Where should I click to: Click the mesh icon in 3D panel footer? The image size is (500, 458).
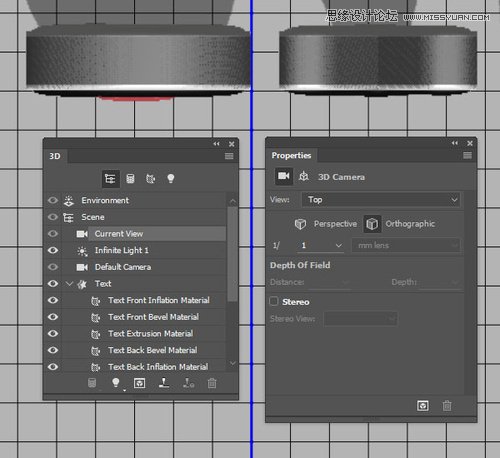click(92, 383)
